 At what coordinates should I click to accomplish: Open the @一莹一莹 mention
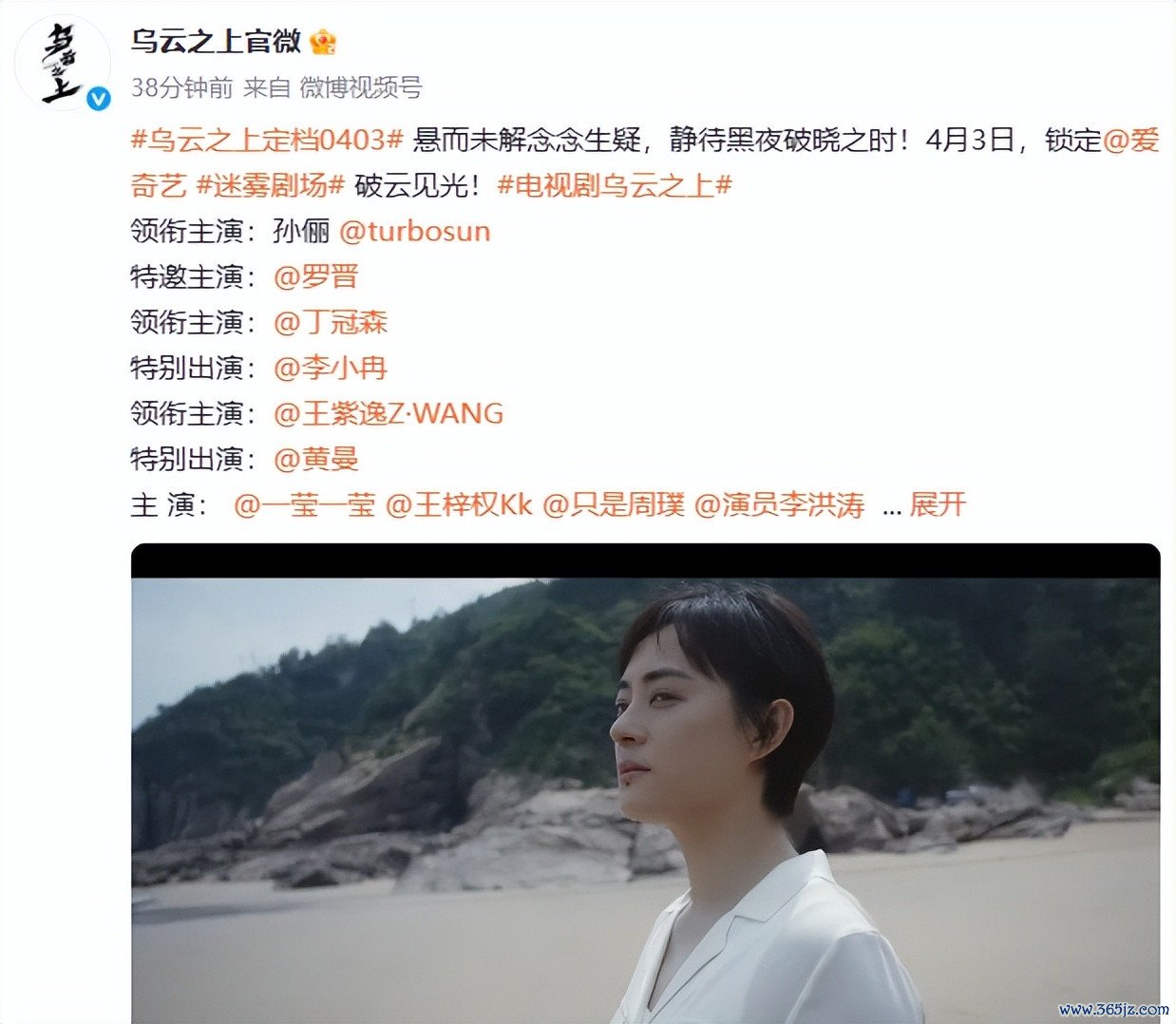pos(305,504)
